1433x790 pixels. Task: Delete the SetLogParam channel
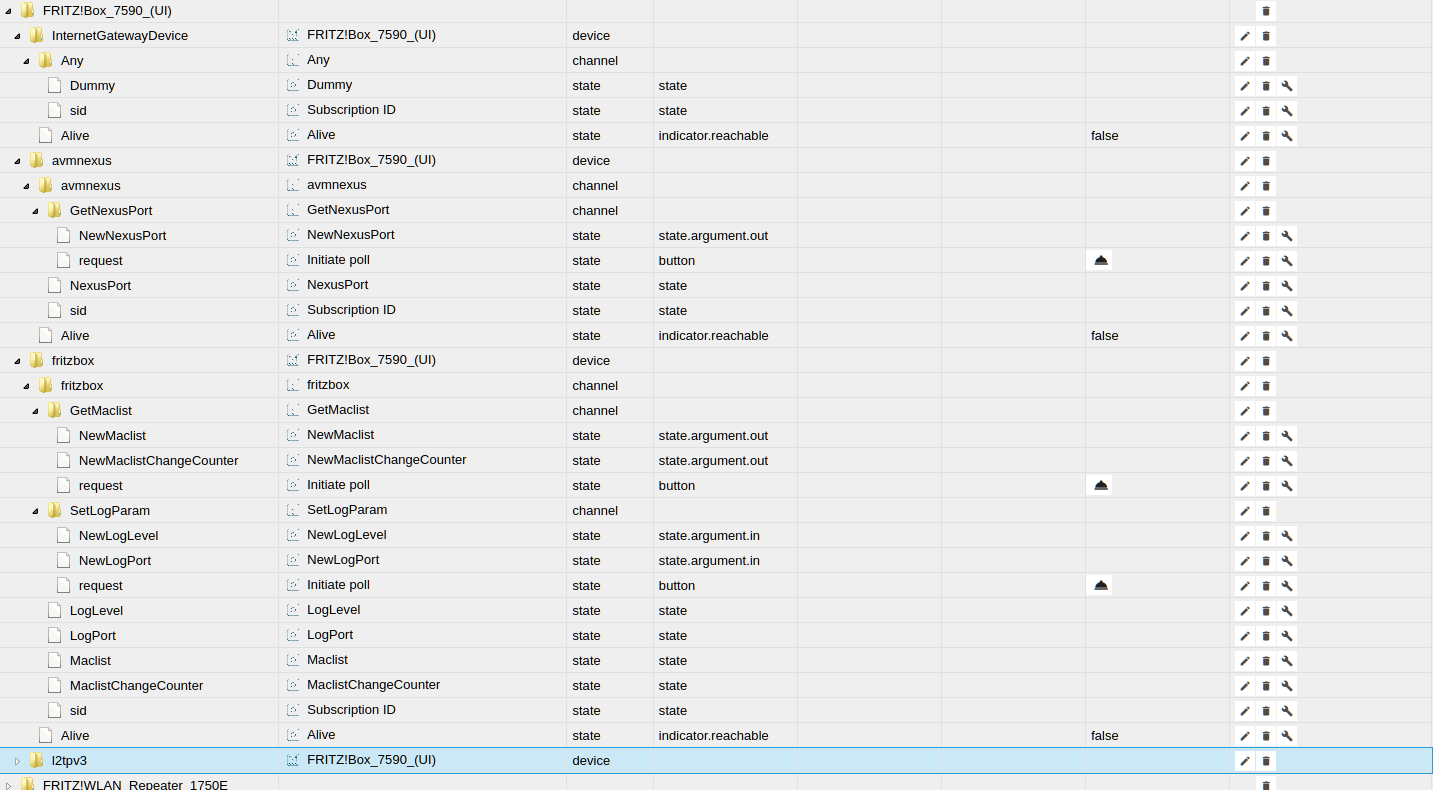click(x=1266, y=511)
